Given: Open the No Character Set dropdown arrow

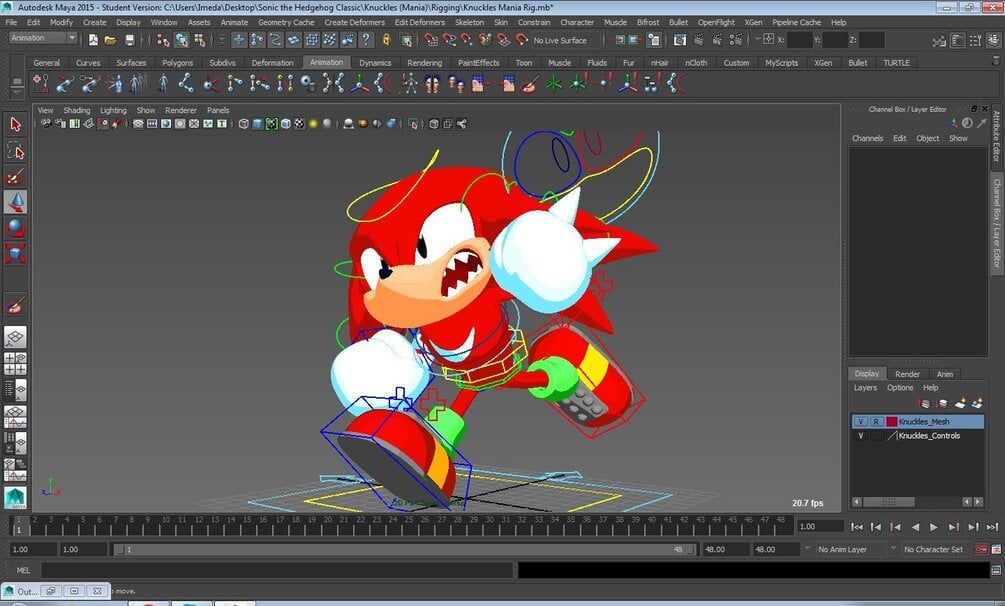Looking at the screenshot, I should 893,549.
